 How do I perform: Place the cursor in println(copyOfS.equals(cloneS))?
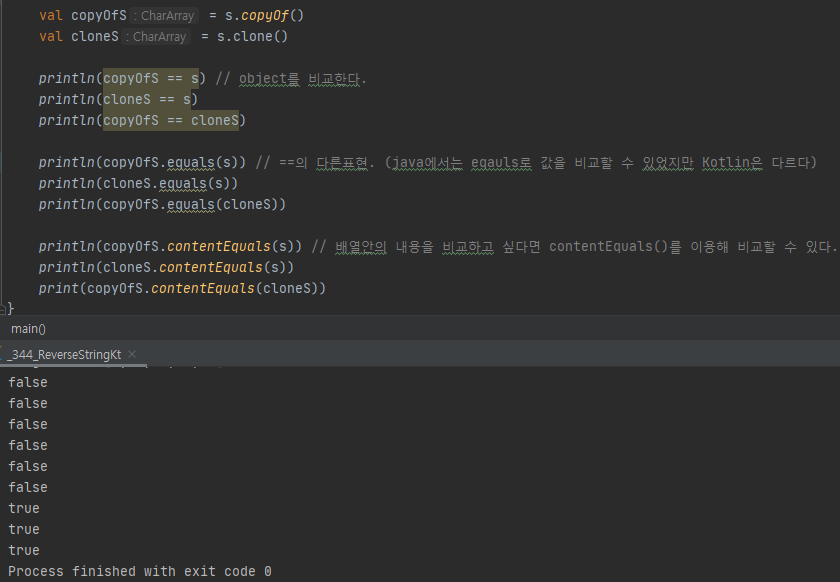(x=162, y=204)
